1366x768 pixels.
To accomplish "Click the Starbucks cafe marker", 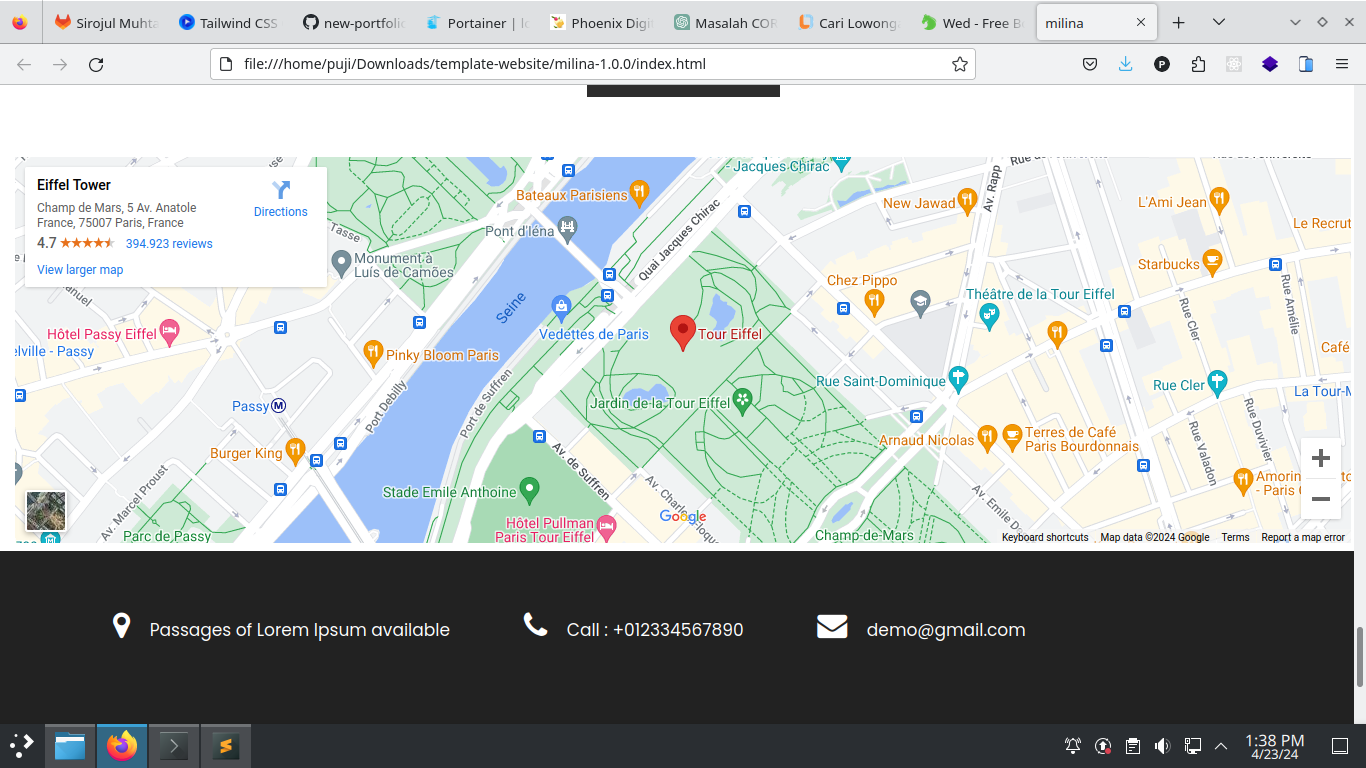I will pyautogui.click(x=1212, y=263).
